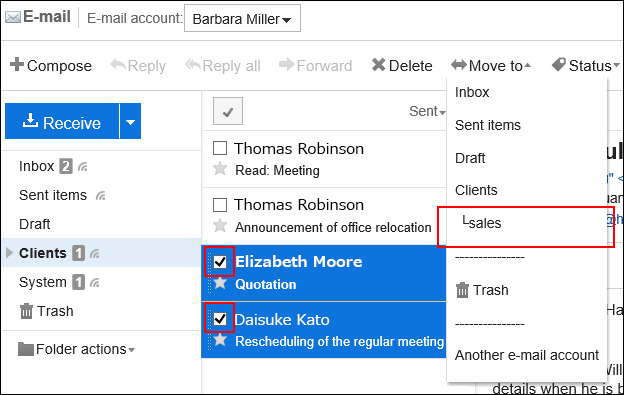Image resolution: width=624 pixels, height=395 pixels.
Task: Click the Clients unread count badge
Action: pos(78,253)
